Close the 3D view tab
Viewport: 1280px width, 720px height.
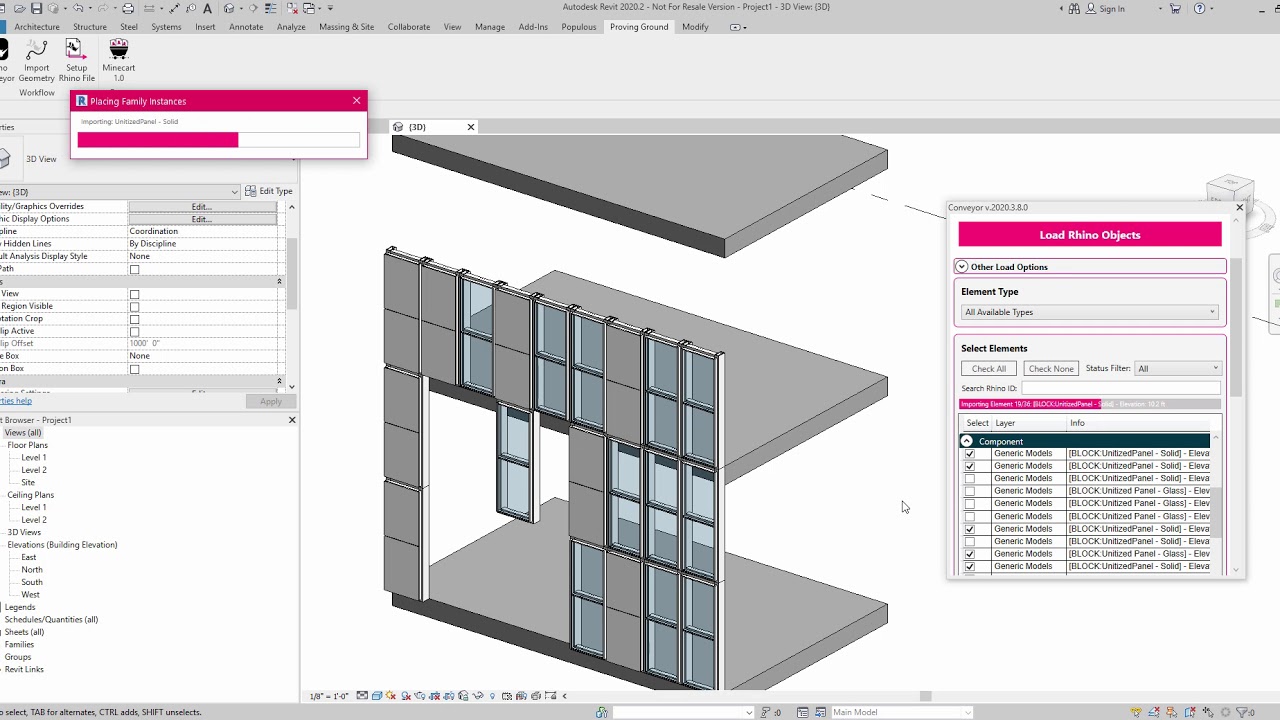pyautogui.click(x=471, y=127)
